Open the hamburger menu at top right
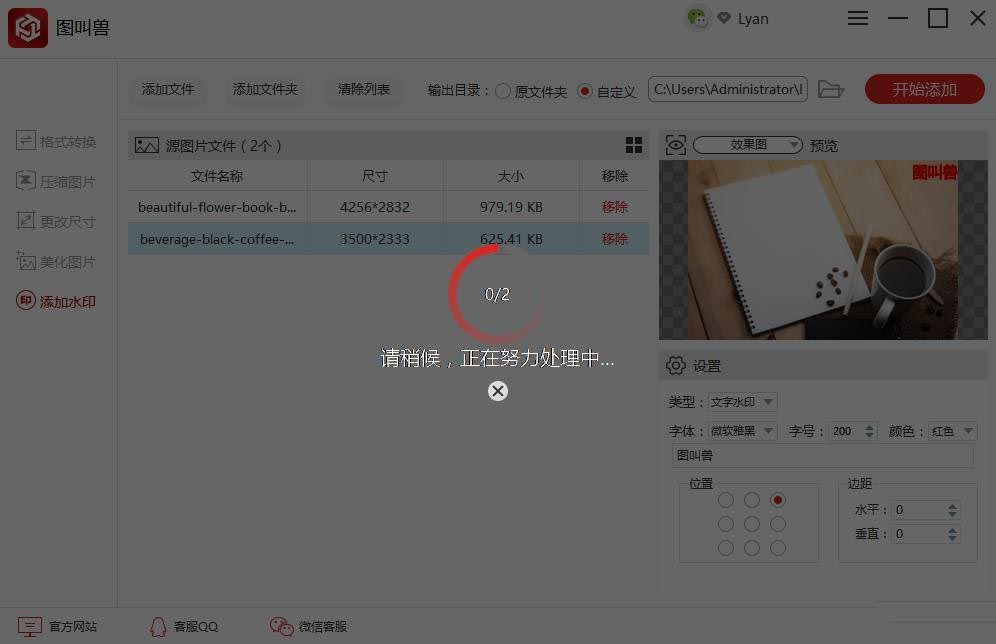 click(857, 18)
